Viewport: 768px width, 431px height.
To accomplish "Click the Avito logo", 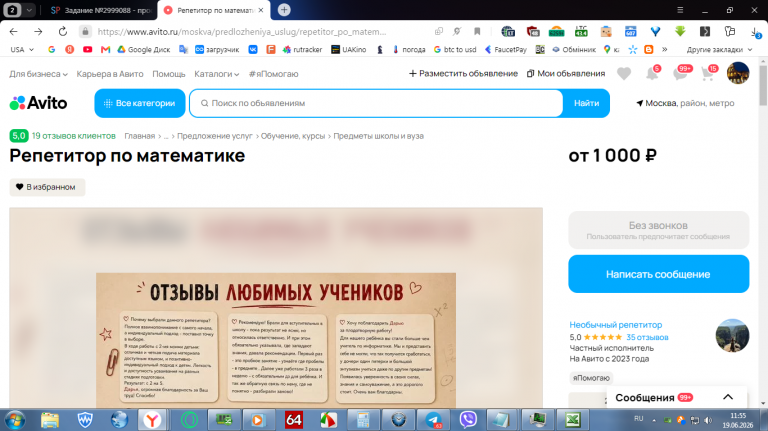I will 38,103.
